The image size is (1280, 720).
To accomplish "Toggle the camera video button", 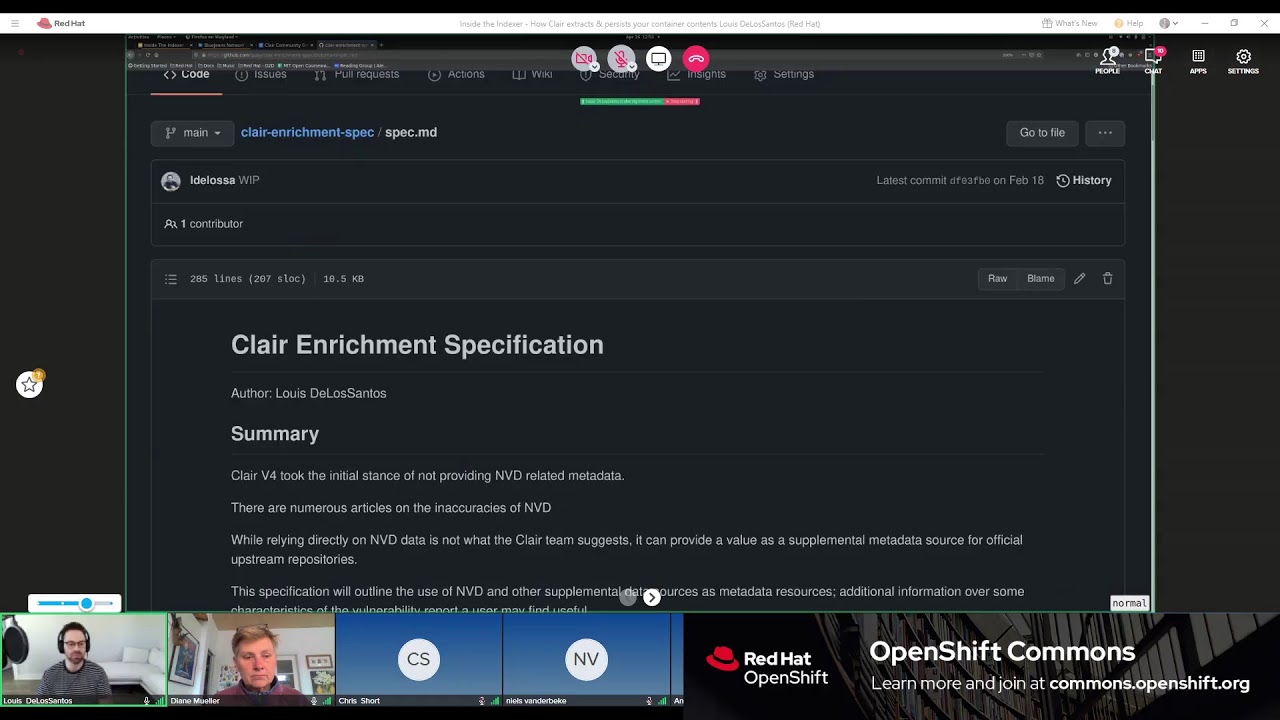I will [585, 59].
